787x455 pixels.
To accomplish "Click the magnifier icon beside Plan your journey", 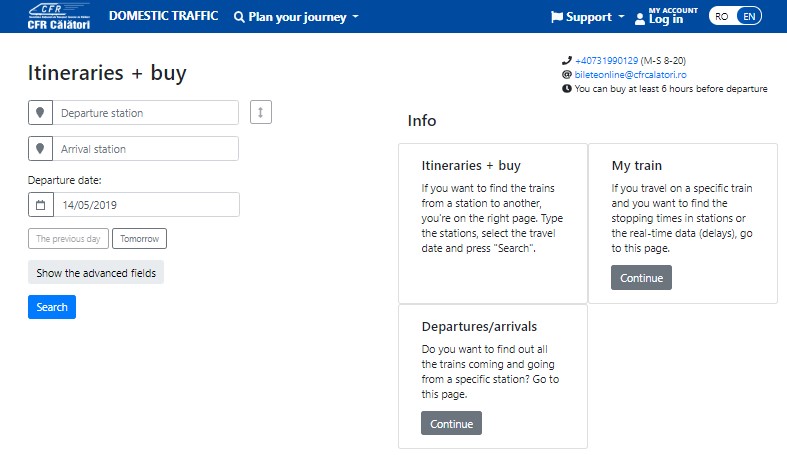I will pos(239,17).
